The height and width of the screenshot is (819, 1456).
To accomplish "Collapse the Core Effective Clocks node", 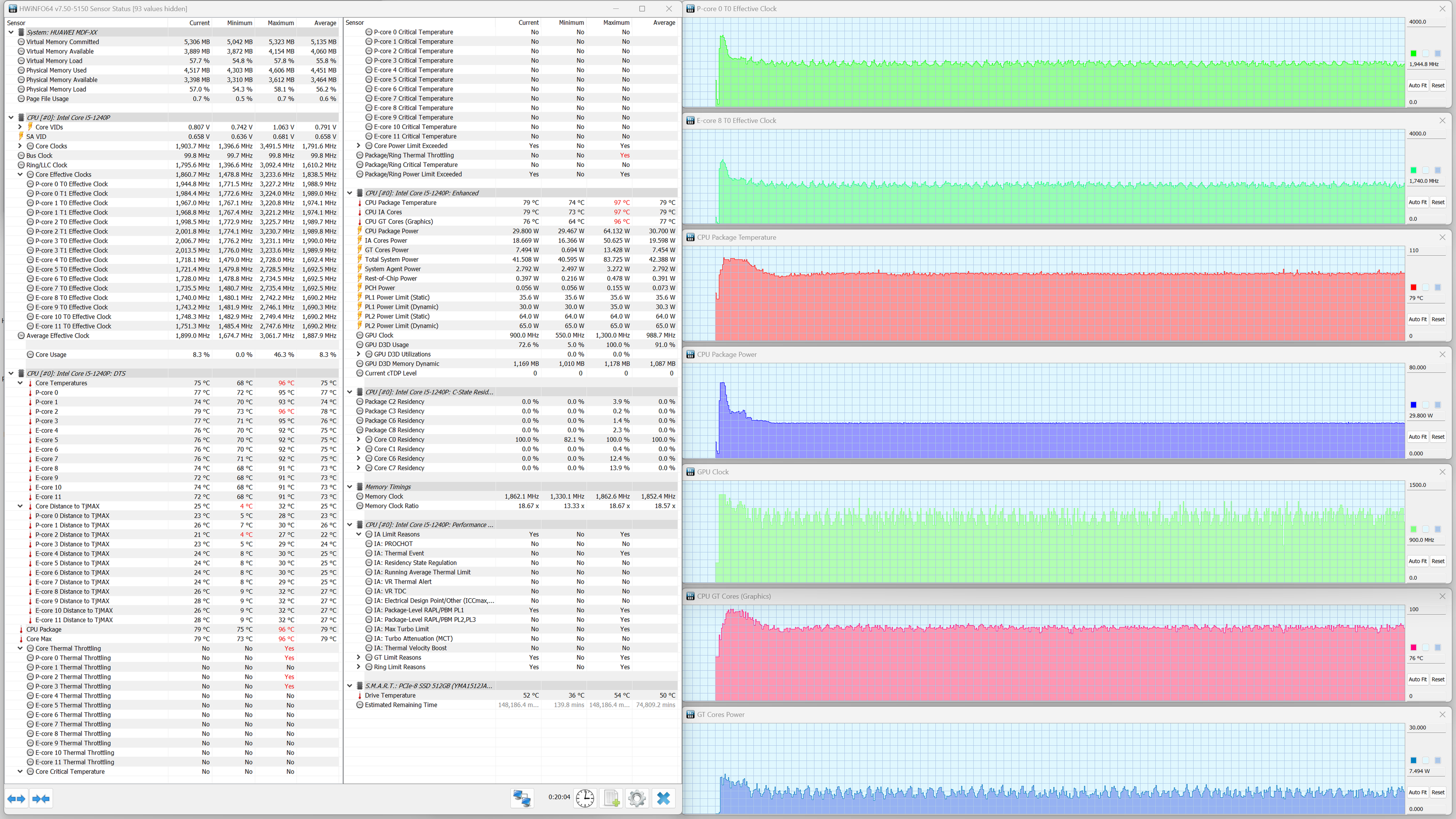I will (x=20, y=175).
